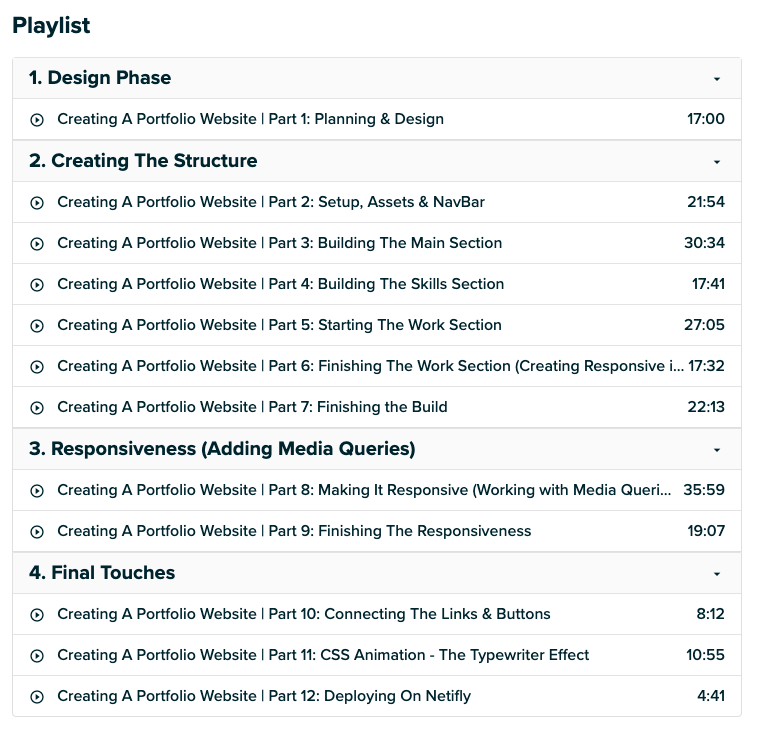Click play icon beside Part 2: Setup, Assets & NavBar
Image resolution: width=759 pixels, height=737 pixels.
click(x=37, y=203)
